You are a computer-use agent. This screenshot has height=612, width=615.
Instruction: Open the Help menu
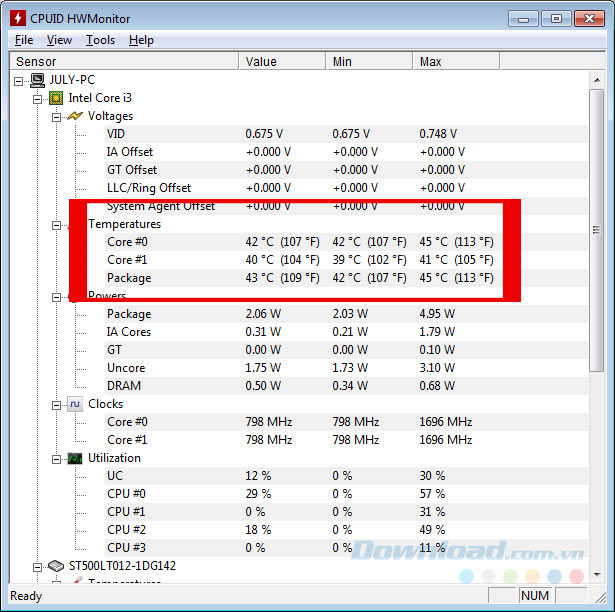(x=141, y=40)
